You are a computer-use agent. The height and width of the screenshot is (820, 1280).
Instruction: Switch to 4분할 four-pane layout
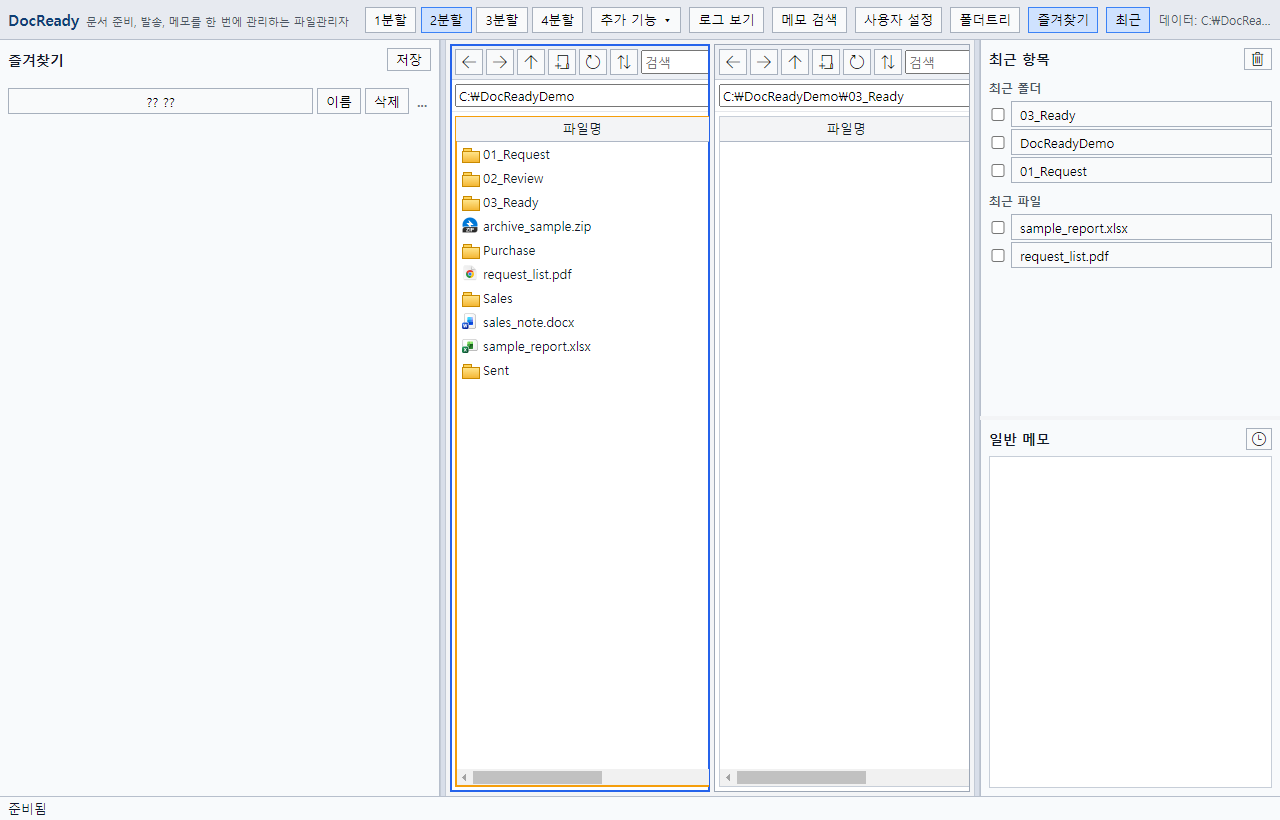click(x=558, y=20)
